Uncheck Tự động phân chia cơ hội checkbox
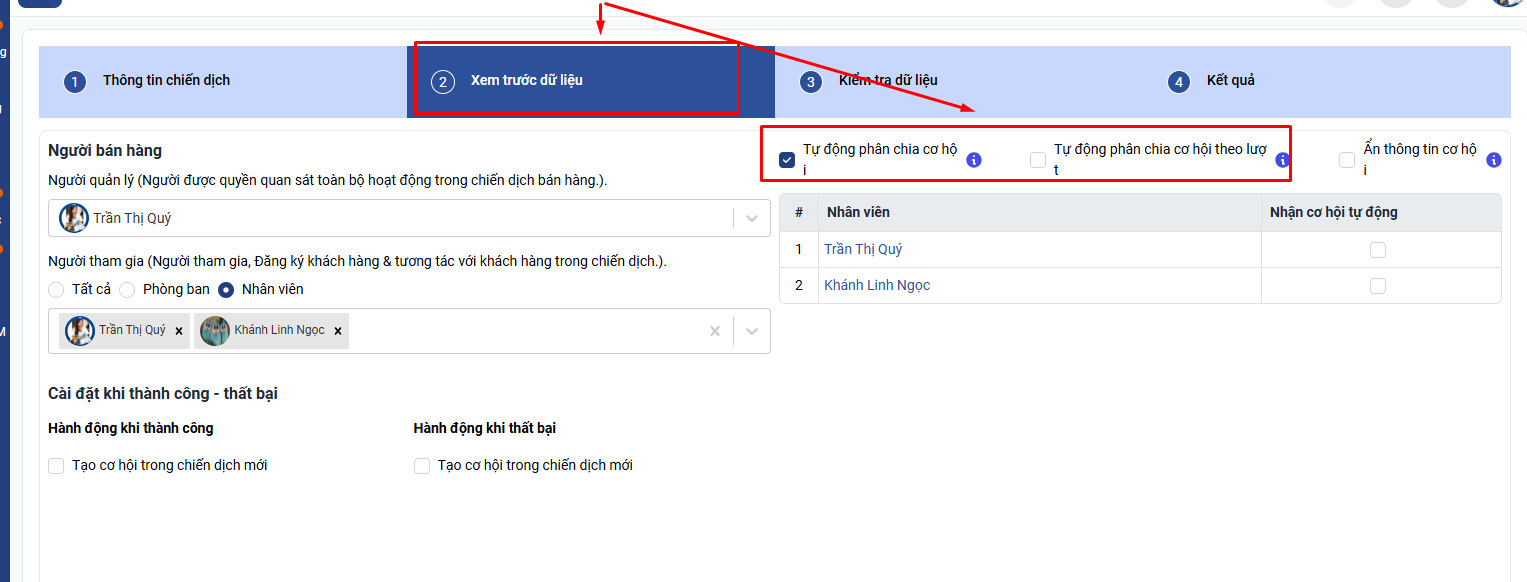This screenshot has width=1527, height=582. click(787, 160)
